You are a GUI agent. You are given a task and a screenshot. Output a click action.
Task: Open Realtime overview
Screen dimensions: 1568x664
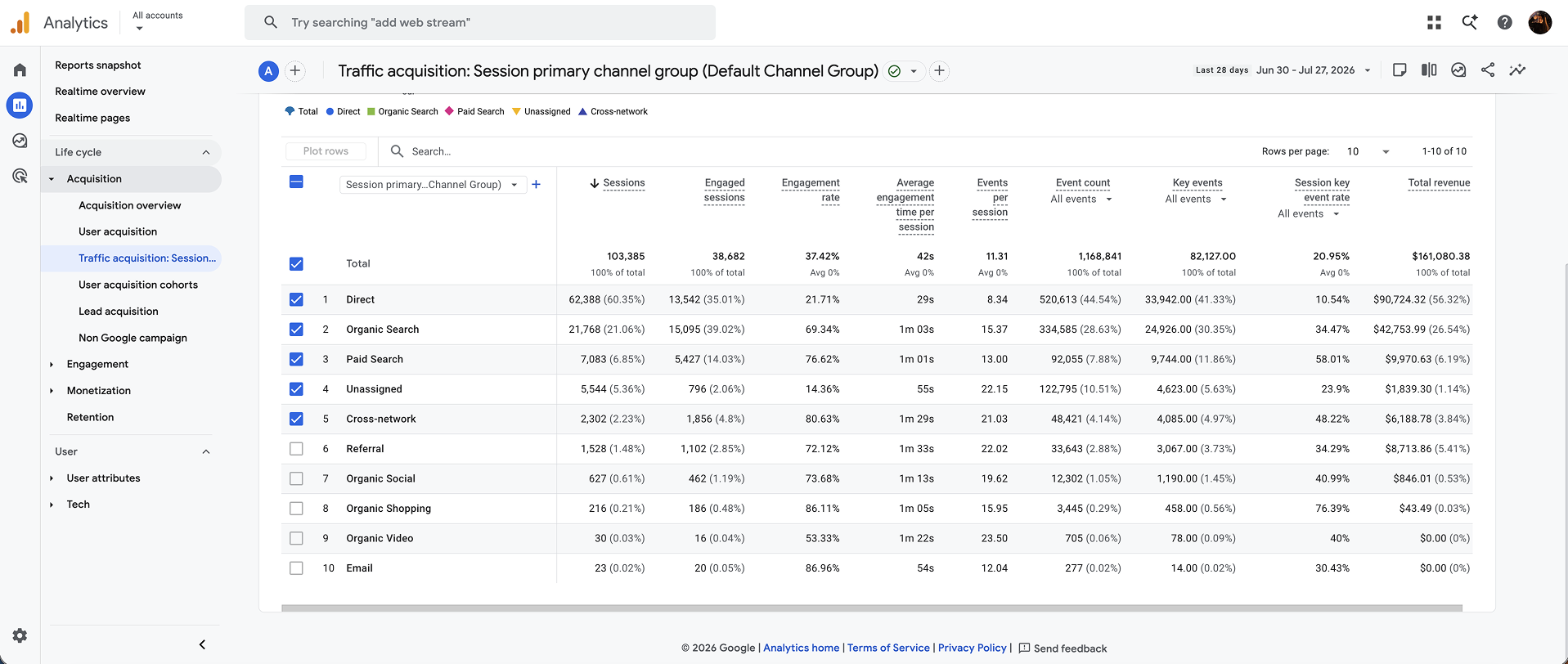pyautogui.click(x=100, y=92)
